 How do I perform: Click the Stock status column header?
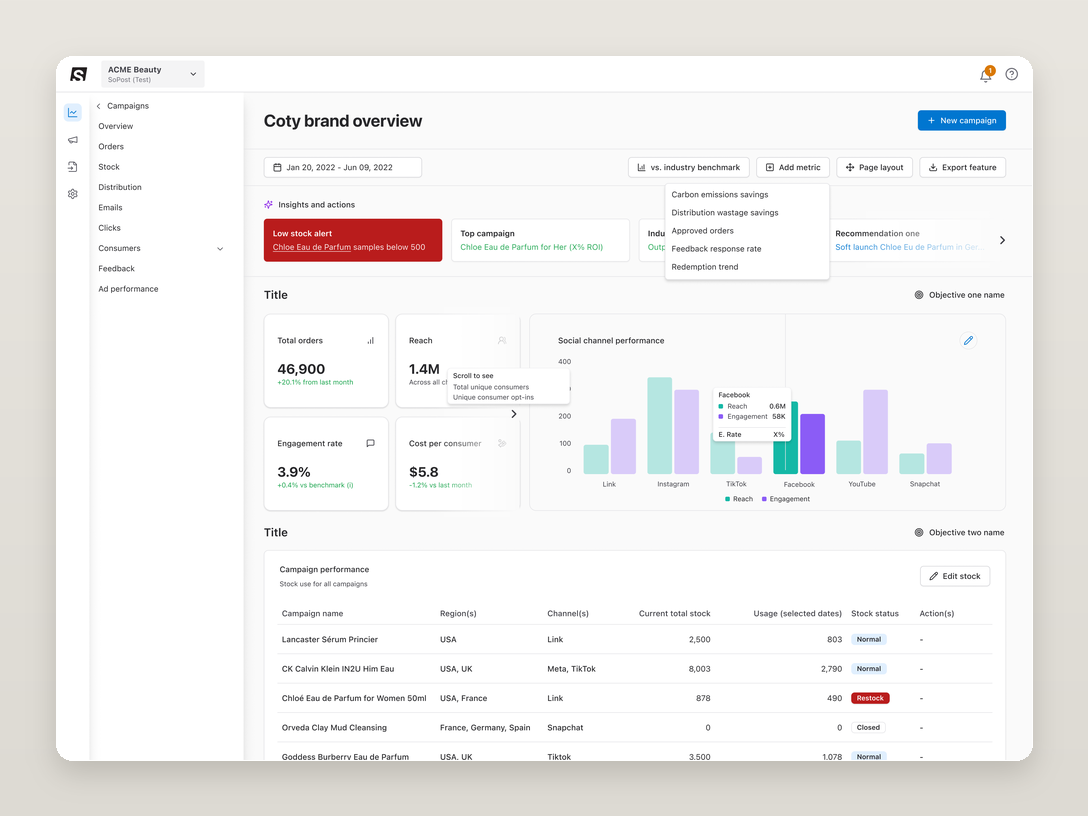tap(874, 614)
